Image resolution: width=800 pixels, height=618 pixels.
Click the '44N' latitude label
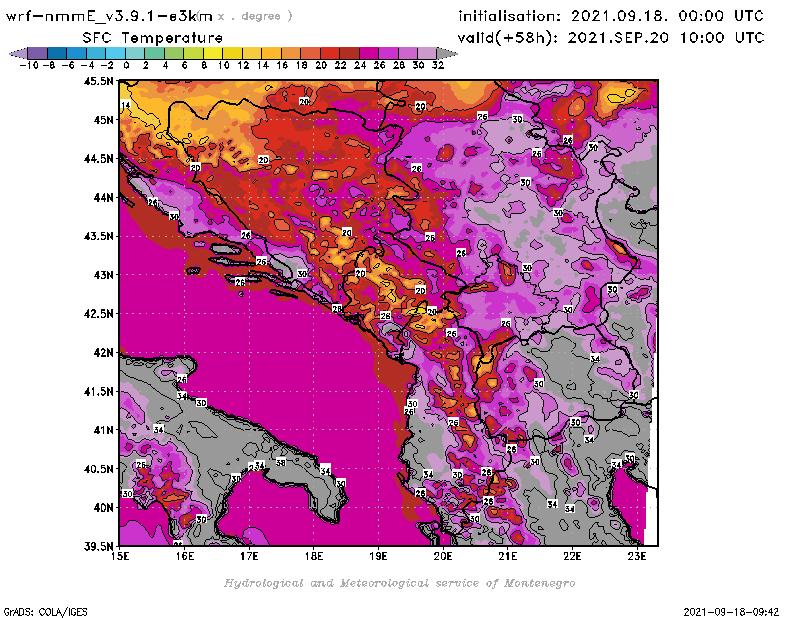coord(103,197)
